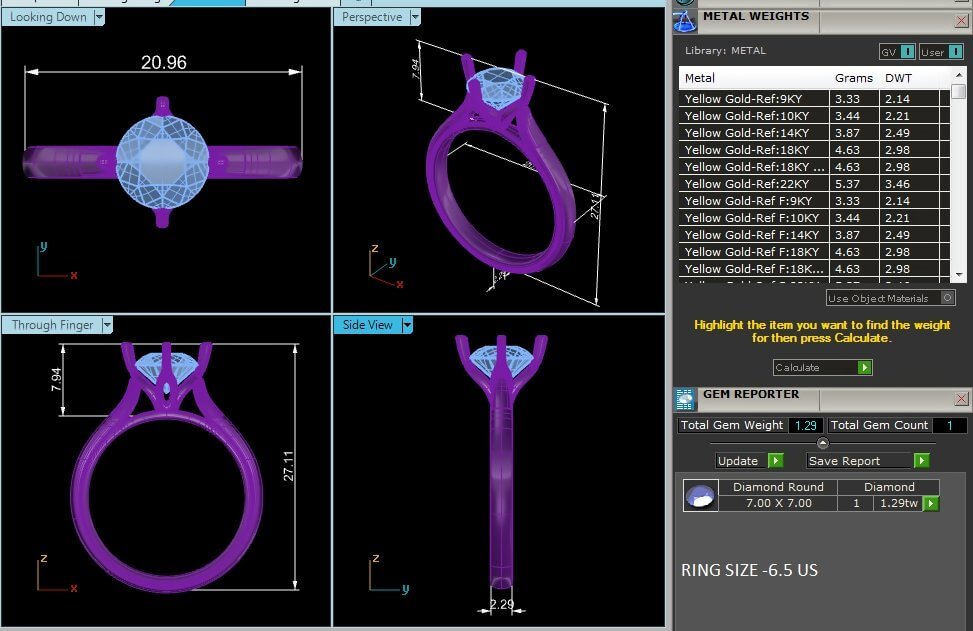The image size is (973, 631).
Task: Open the Looking Down viewport dropdown
Action: 98,17
